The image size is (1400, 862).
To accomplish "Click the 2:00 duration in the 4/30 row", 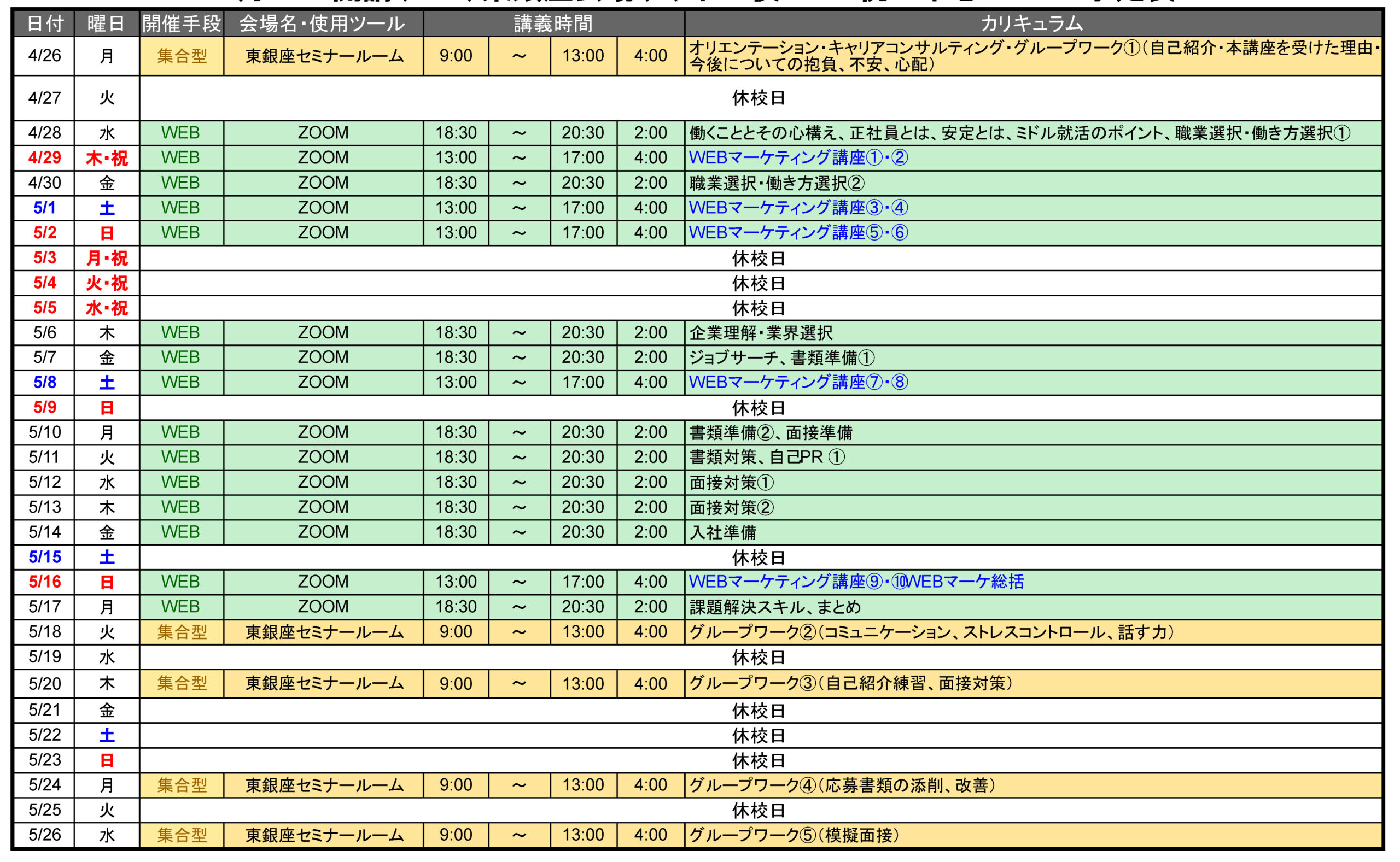I will pyautogui.click(x=651, y=183).
